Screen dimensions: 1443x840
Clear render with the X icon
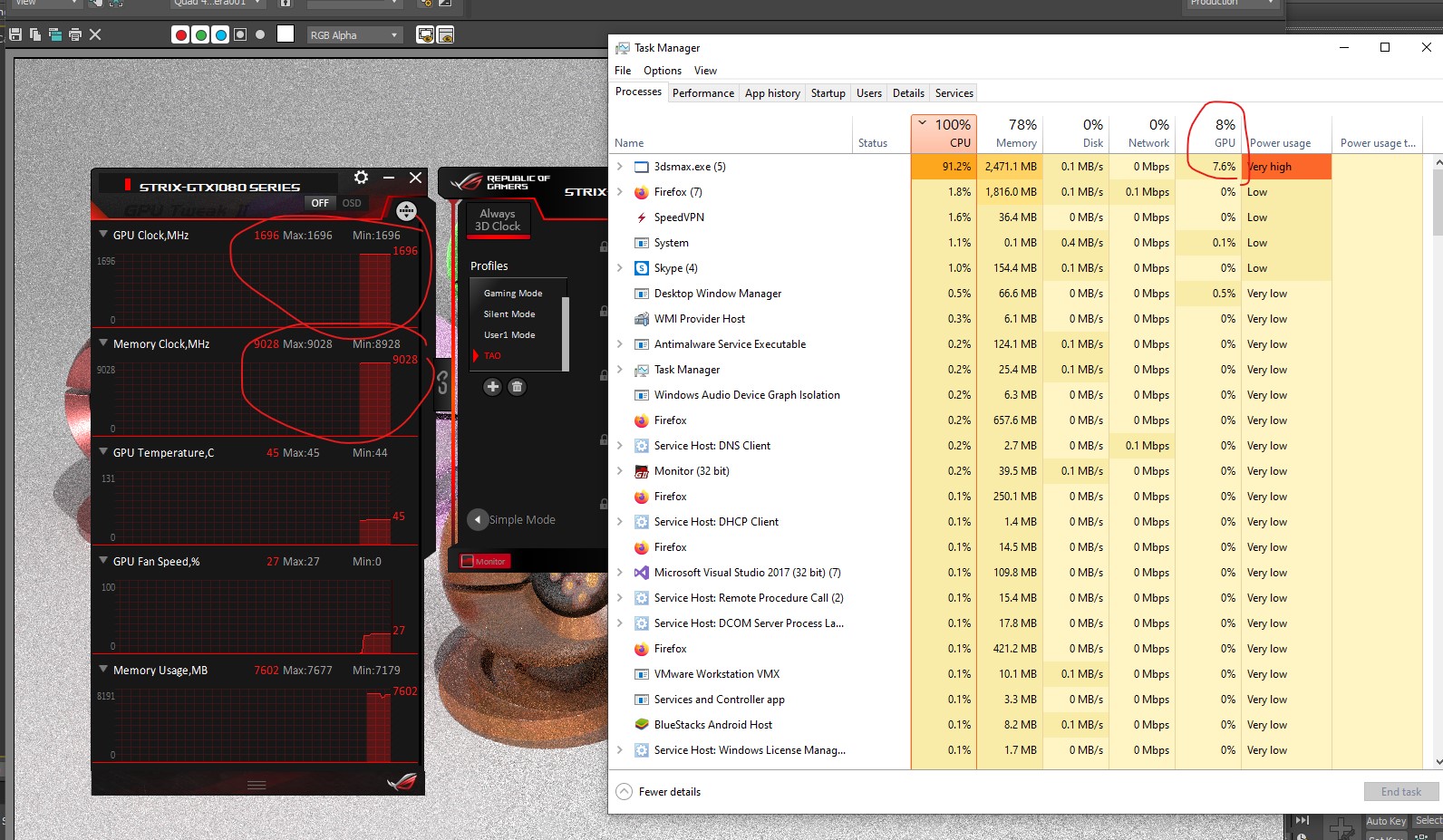95,34
